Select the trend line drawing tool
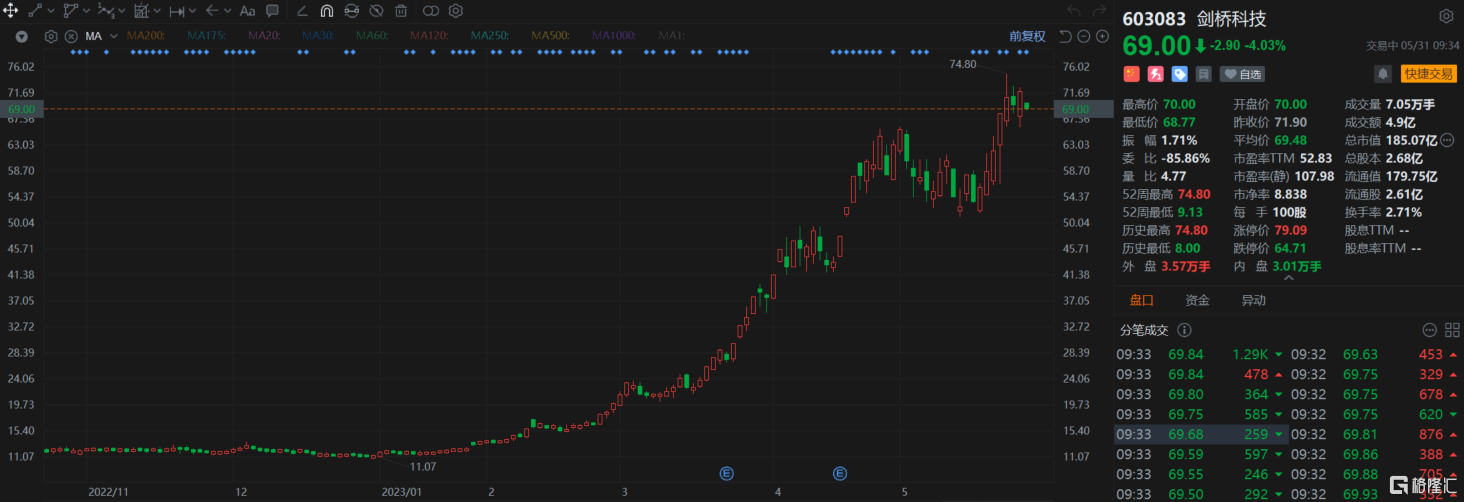1464x502 pixels. (36, 11)
